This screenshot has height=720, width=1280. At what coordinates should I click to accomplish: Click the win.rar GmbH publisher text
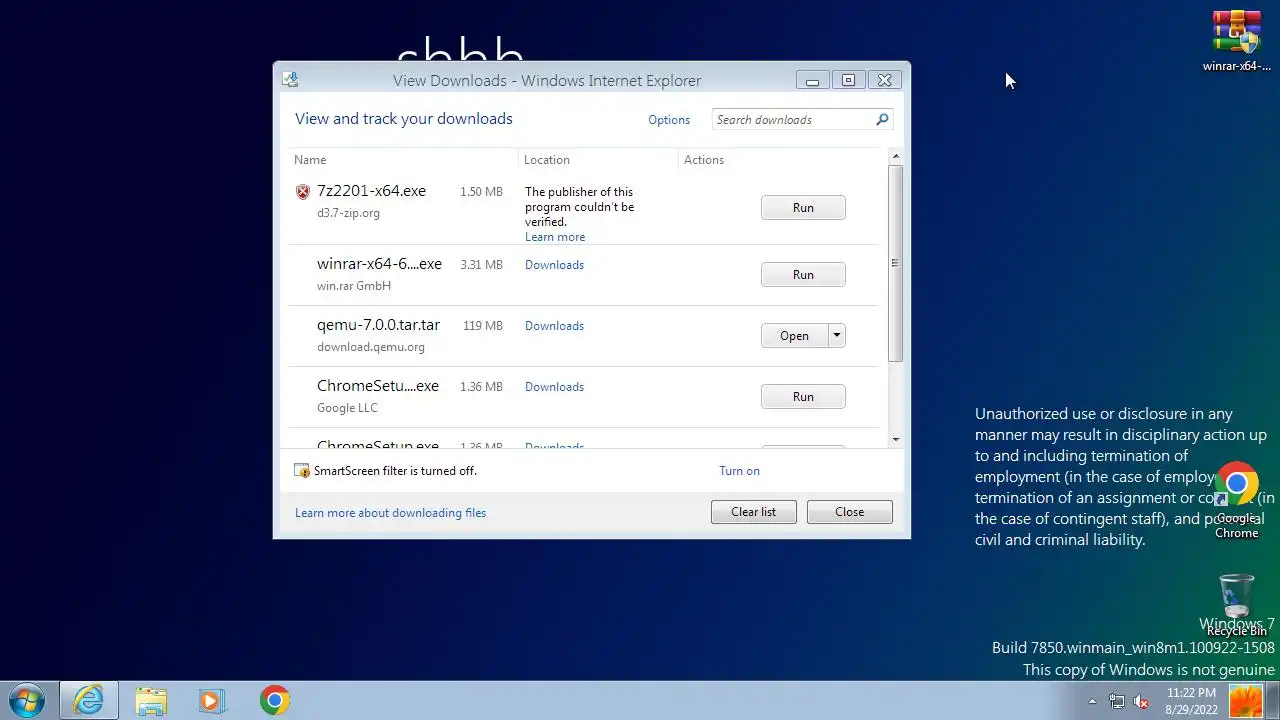354,286
